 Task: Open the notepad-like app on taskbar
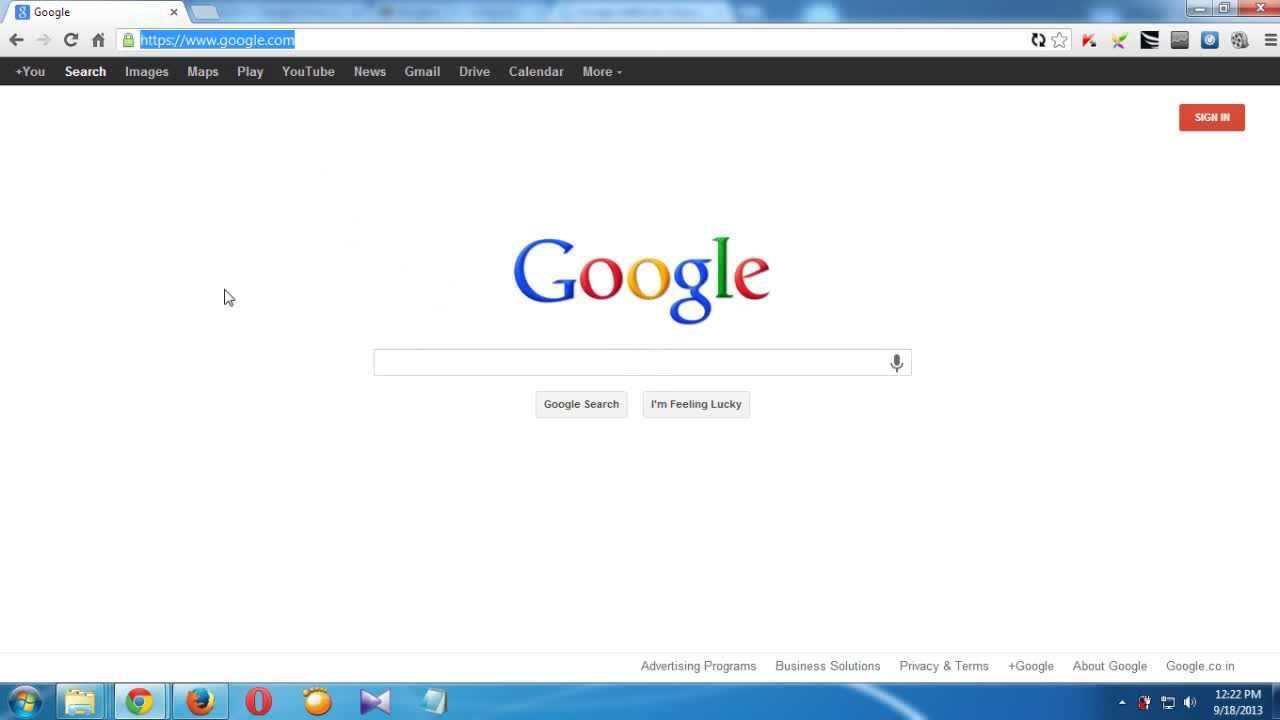coord(434,701)
